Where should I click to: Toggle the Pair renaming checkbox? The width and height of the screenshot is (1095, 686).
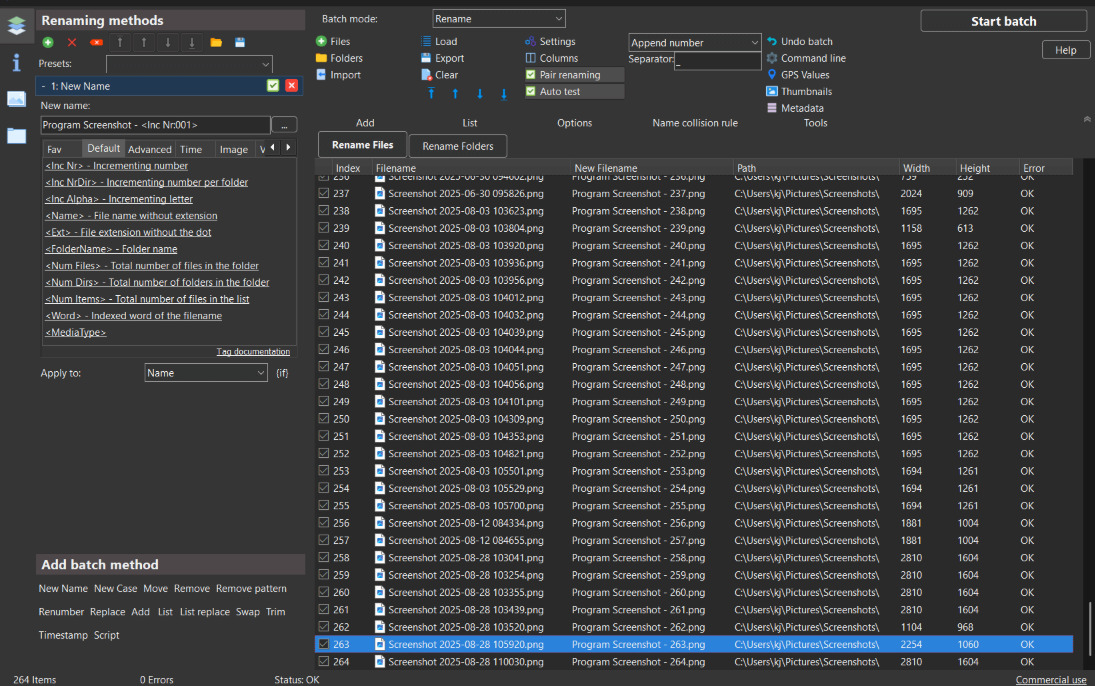point(531,75)
